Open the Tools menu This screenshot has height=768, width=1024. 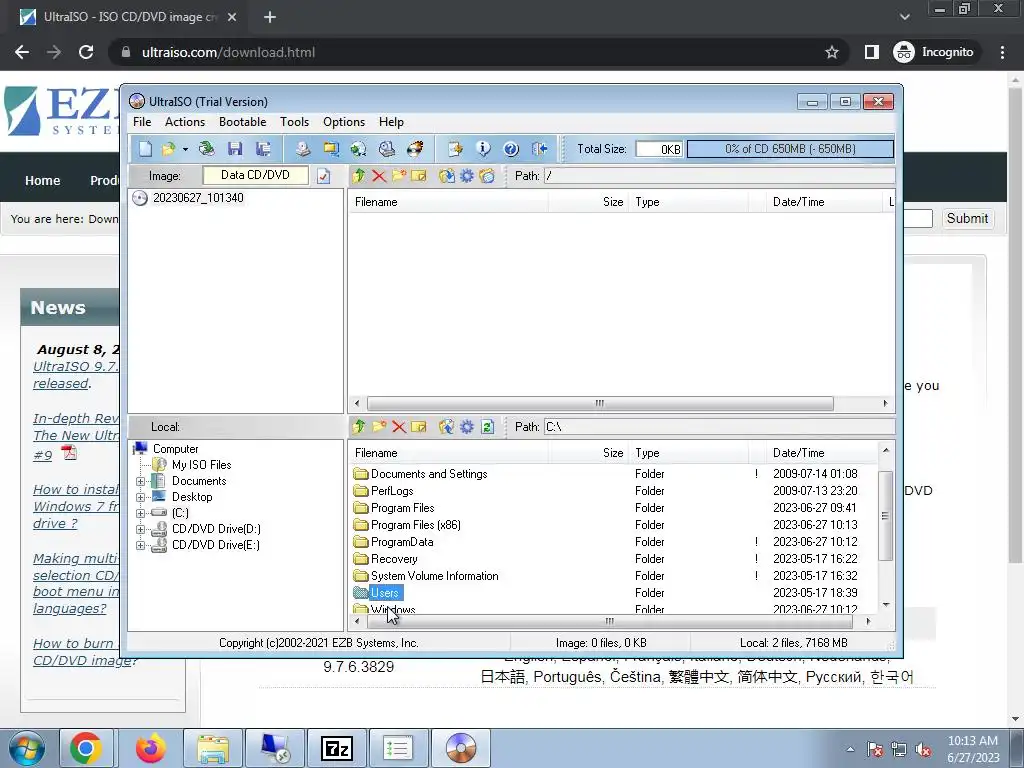295,122
